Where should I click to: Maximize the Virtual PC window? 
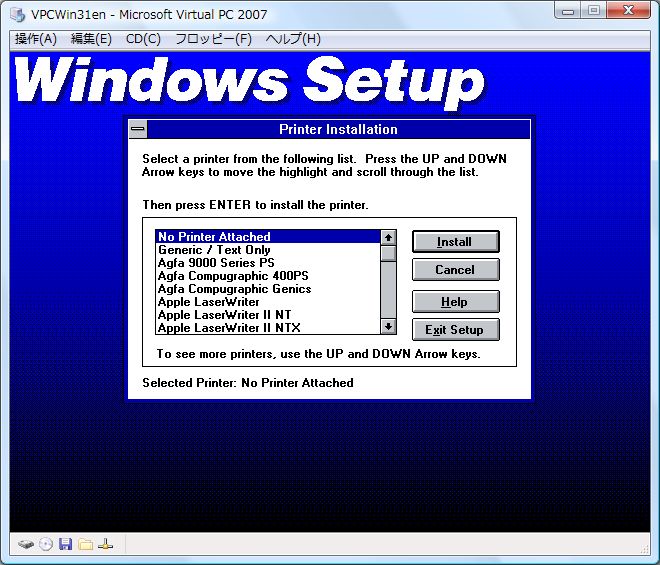click(594, 10)
